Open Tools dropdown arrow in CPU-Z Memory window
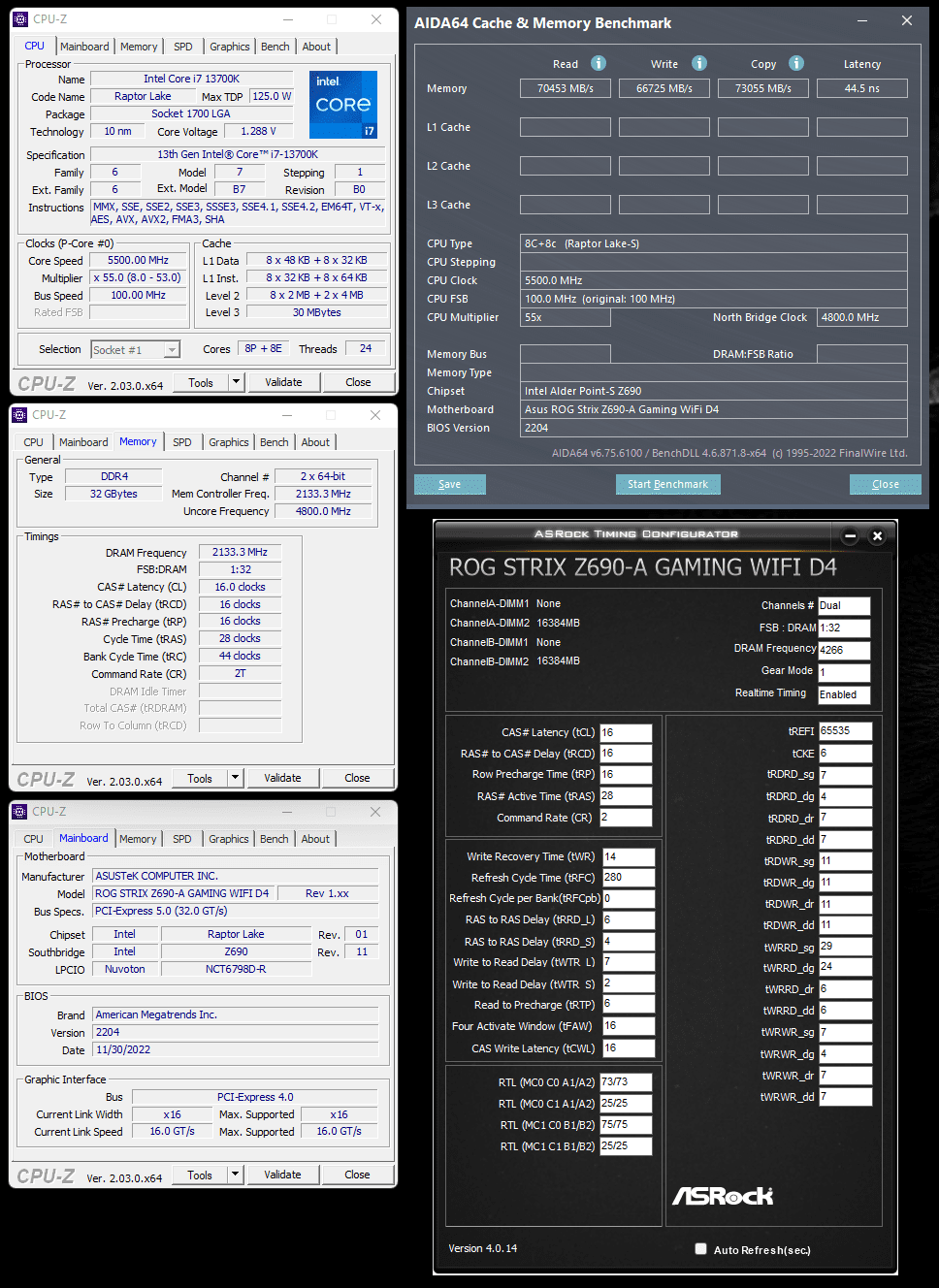The width and height of the screenshot is (939, 1288). (x=235, y=778)
